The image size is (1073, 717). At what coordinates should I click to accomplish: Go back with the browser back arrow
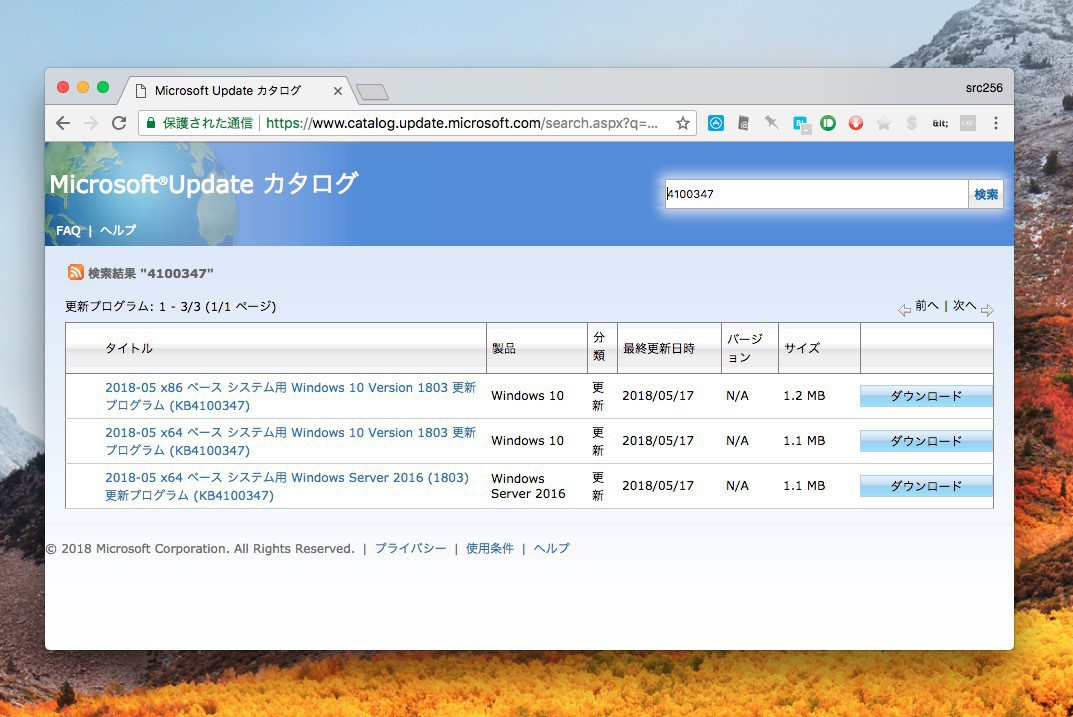(x=63, y=123)
